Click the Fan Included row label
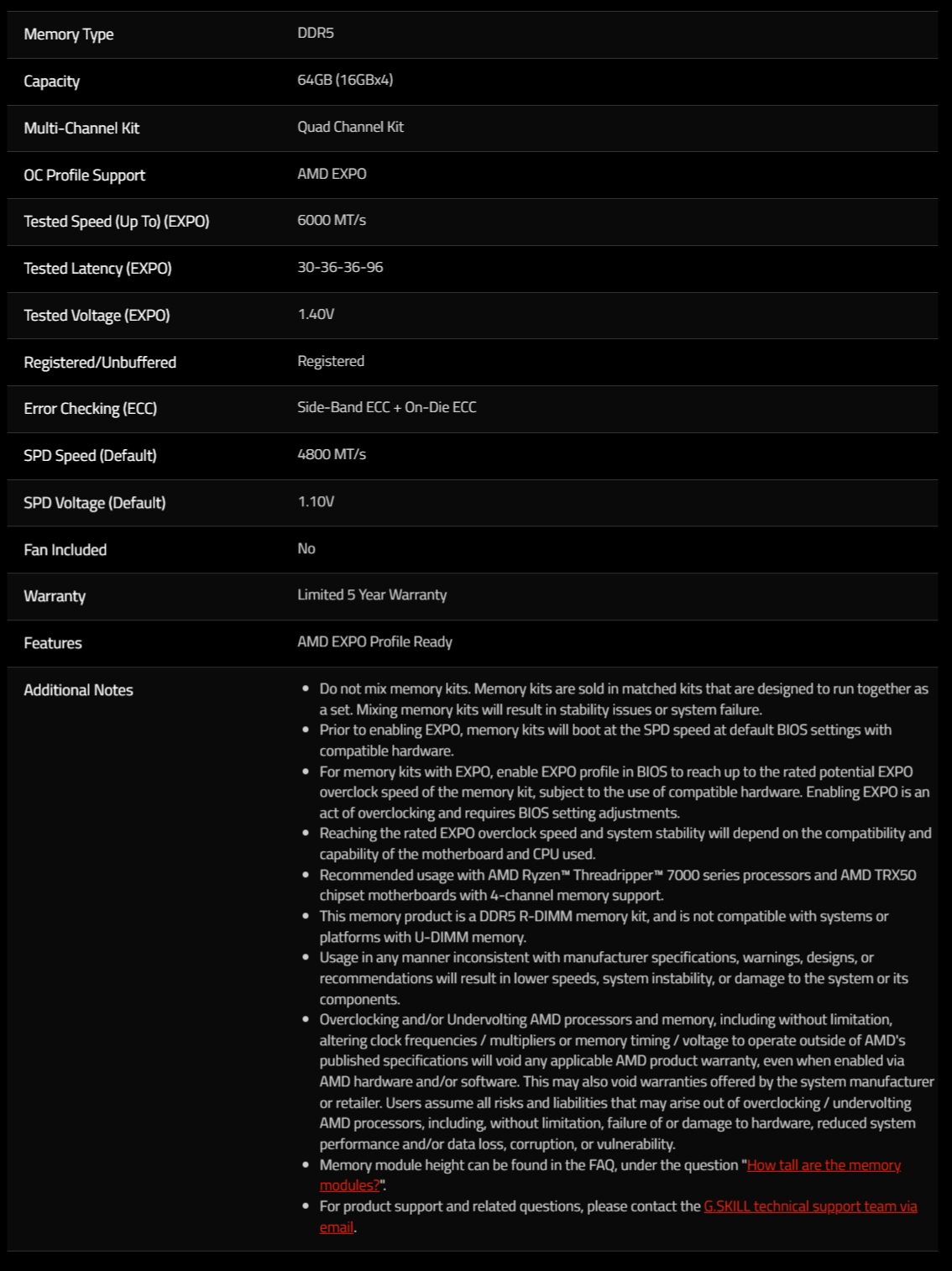 (65, 550)
